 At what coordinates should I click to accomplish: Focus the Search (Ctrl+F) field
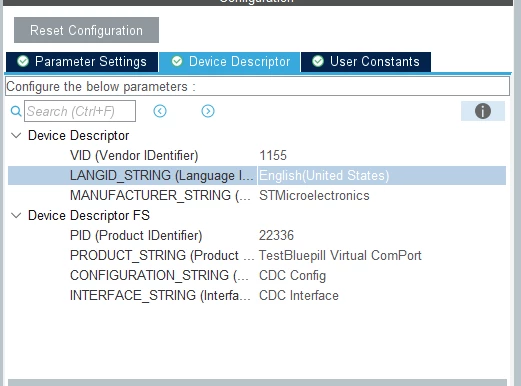[80, 111]
